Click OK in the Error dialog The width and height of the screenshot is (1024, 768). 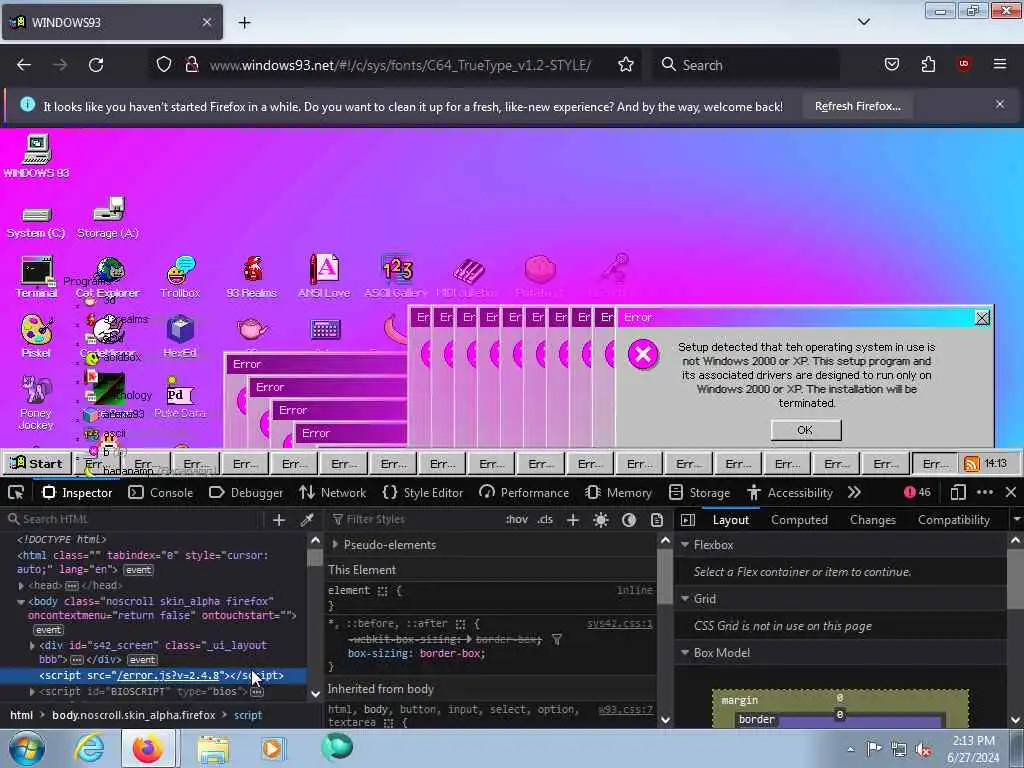806,430
